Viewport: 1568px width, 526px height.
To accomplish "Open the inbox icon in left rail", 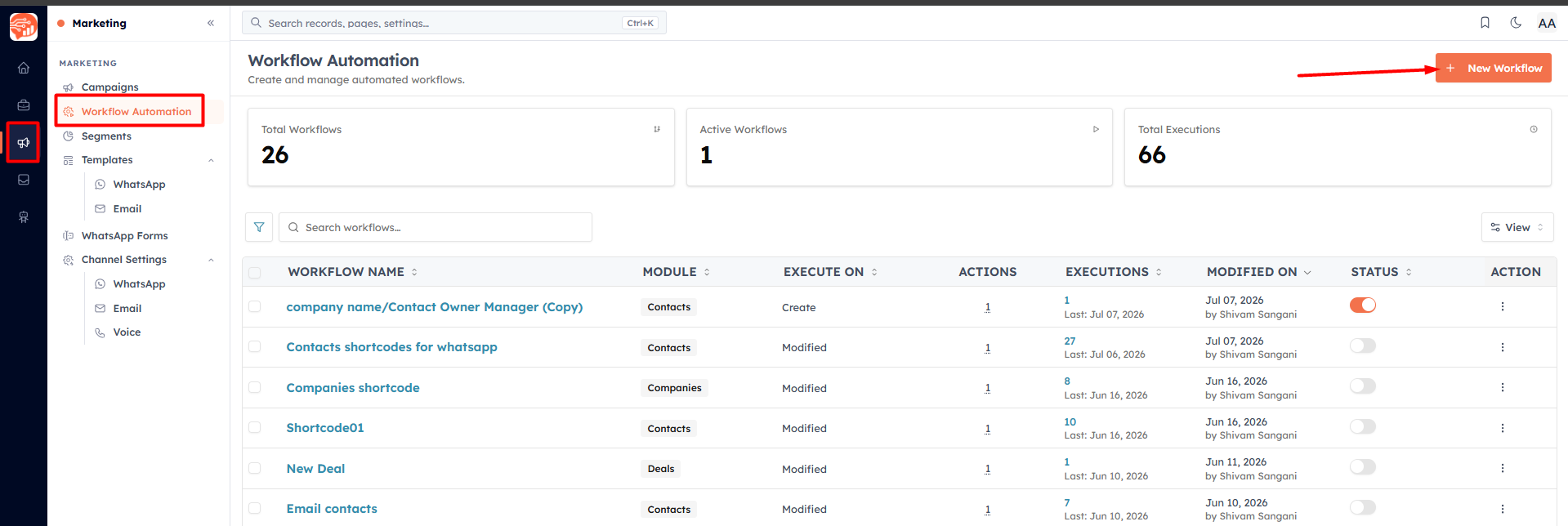I will pos(24,180).
